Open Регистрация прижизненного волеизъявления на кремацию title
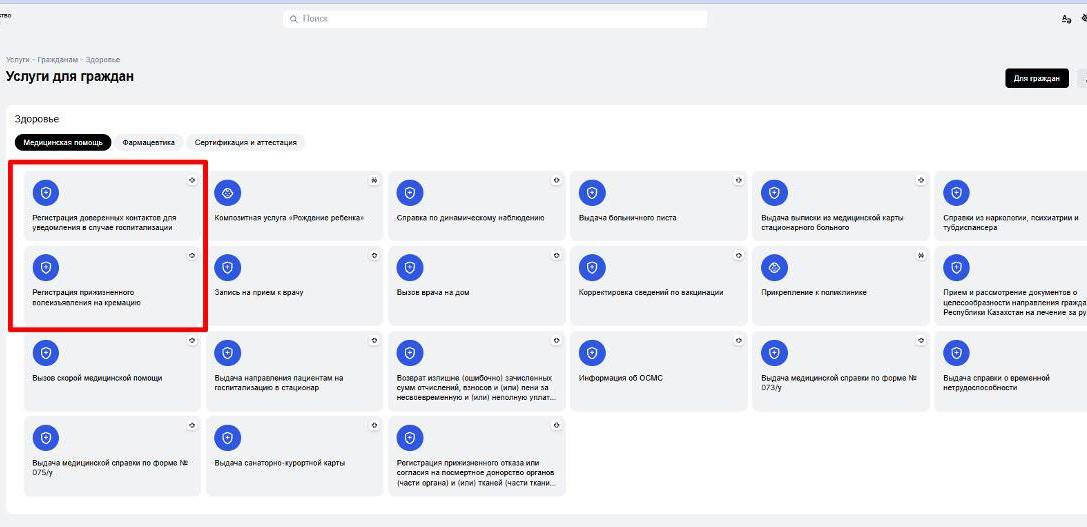Screen dimensions: 1087x527 87,297
